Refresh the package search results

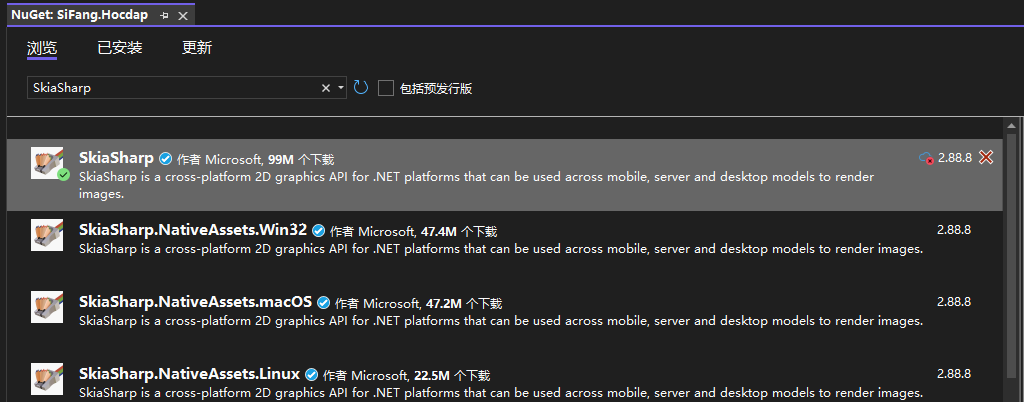360,87
